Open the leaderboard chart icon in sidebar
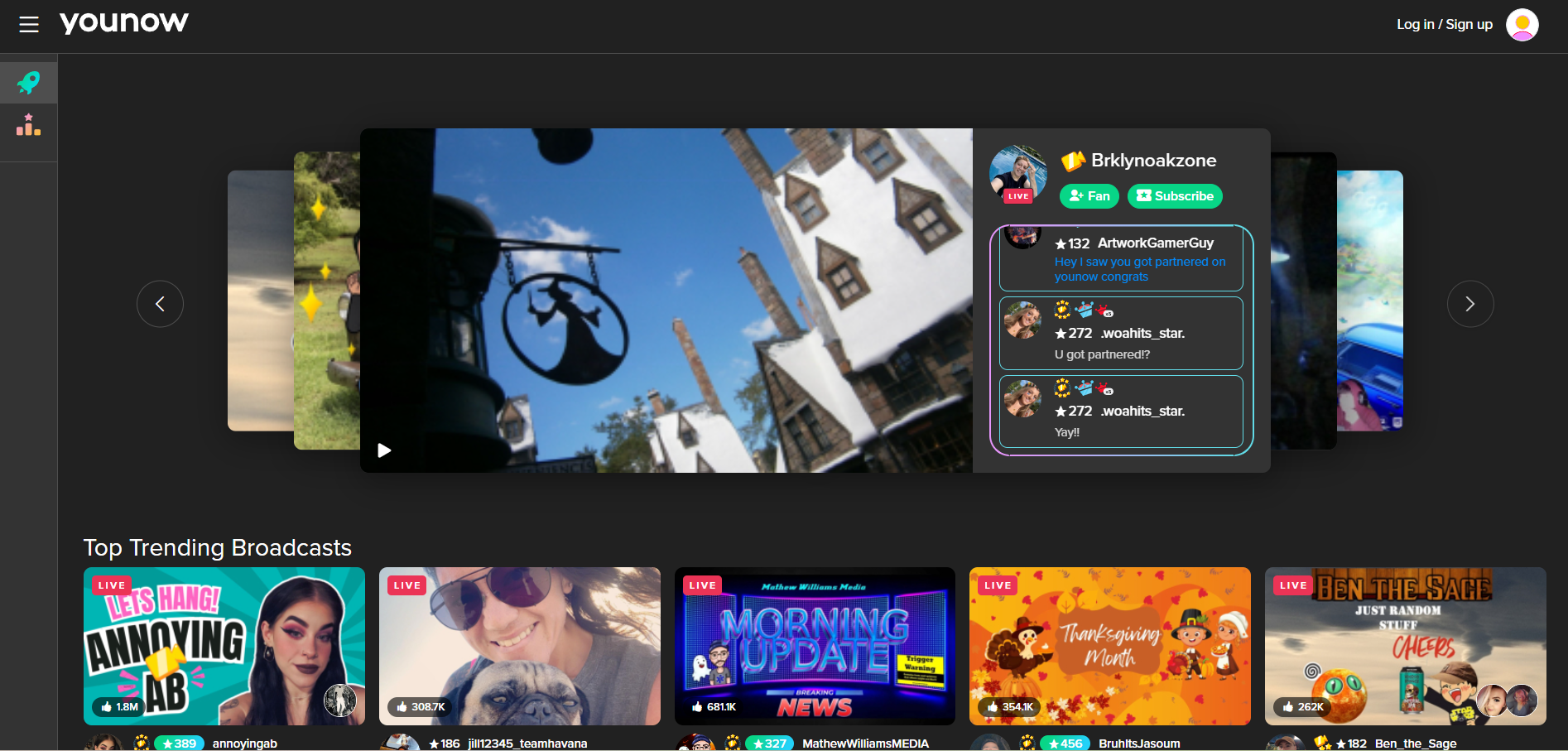1568x751 pixels. coord(29,124)
